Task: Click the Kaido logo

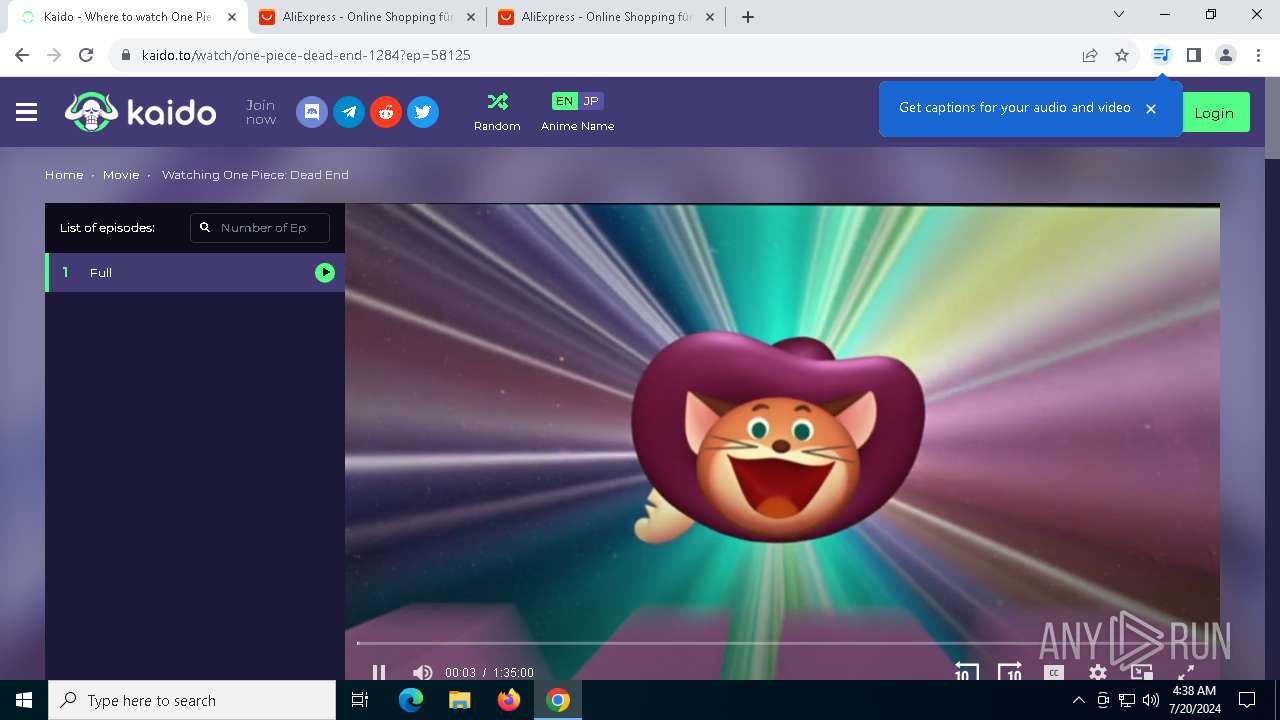Action: [140, 112]
